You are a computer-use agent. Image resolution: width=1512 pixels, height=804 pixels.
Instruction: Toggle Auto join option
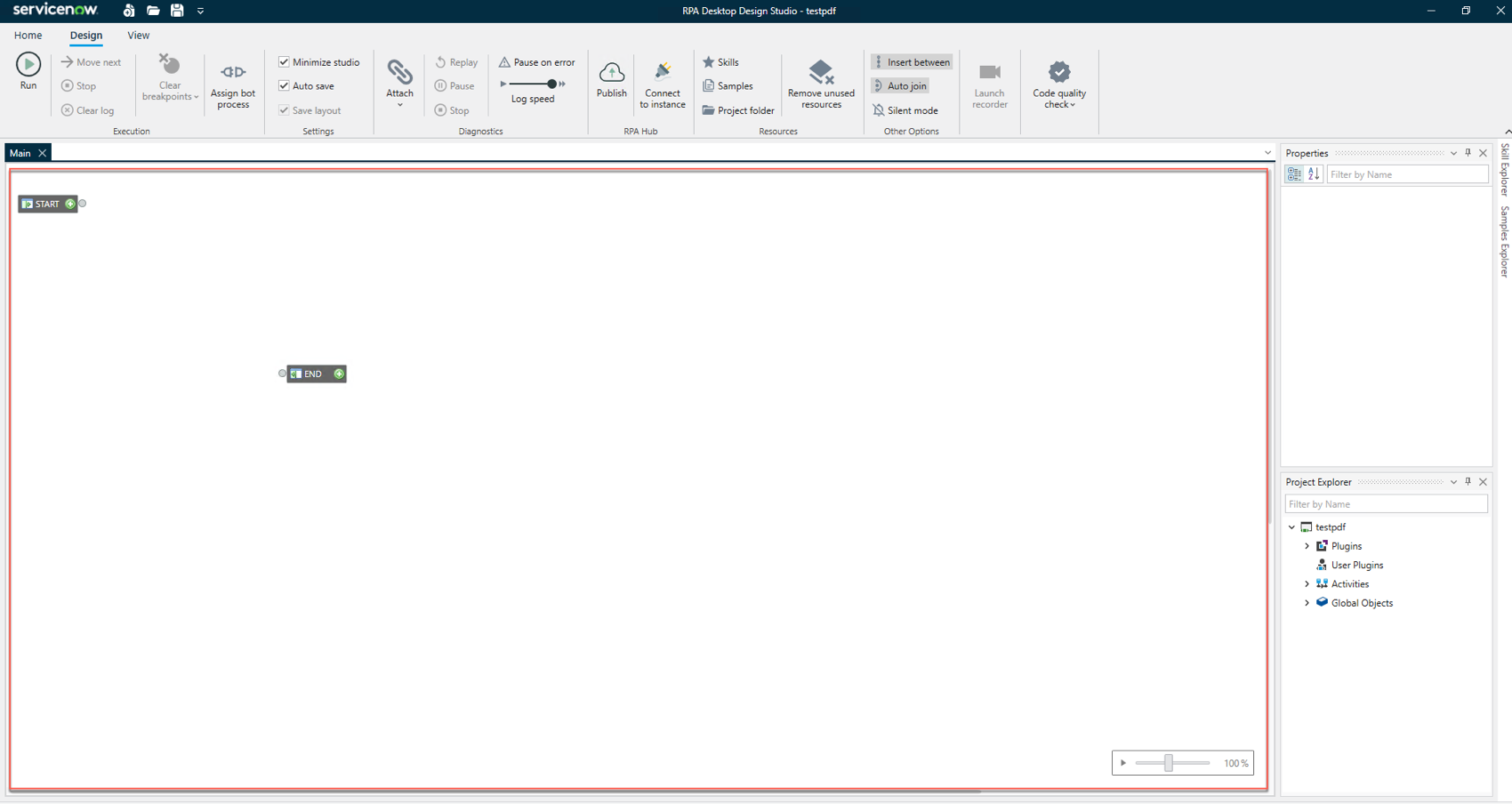900,86
